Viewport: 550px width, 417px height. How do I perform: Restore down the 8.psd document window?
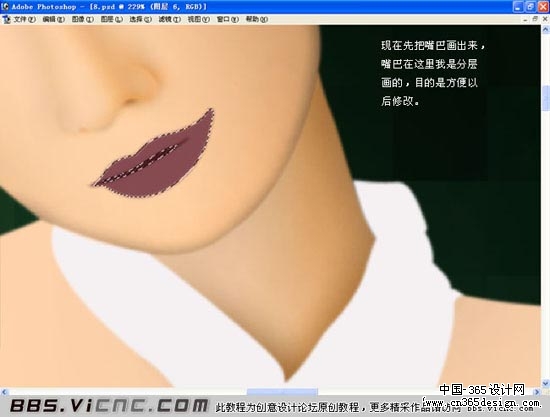[x=535, y=19]
